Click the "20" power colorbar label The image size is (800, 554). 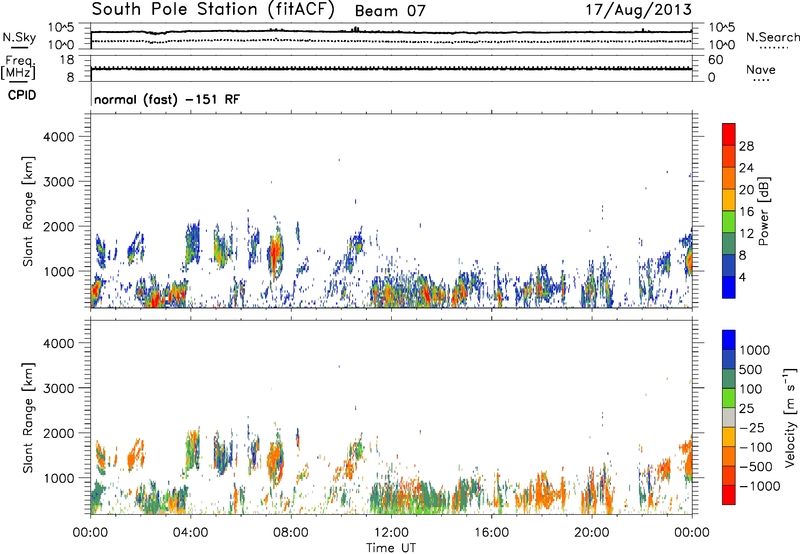point(746,190)
